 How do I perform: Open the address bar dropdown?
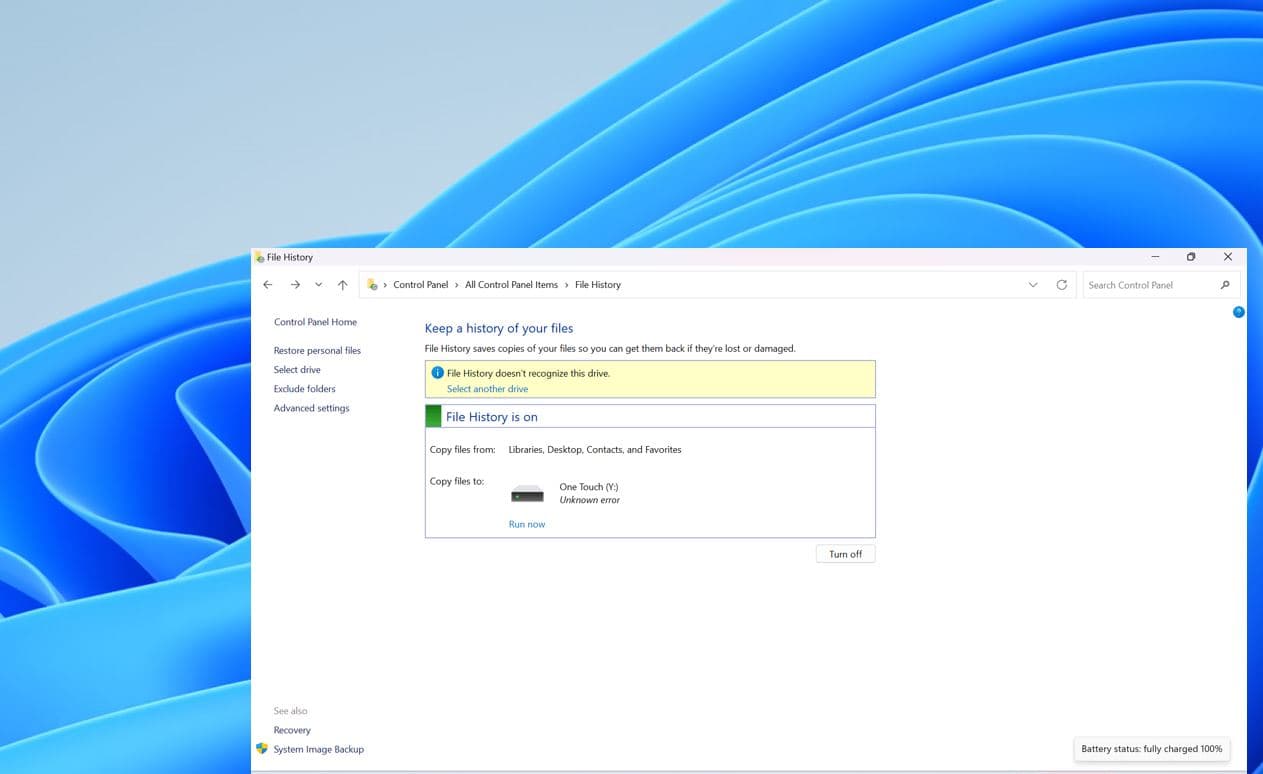tap(1033, 284)
